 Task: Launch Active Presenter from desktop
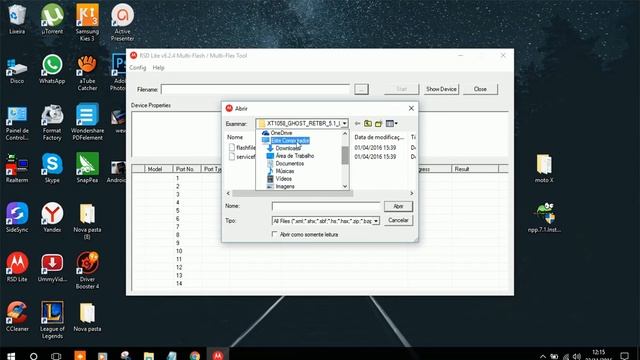point(122,22)
